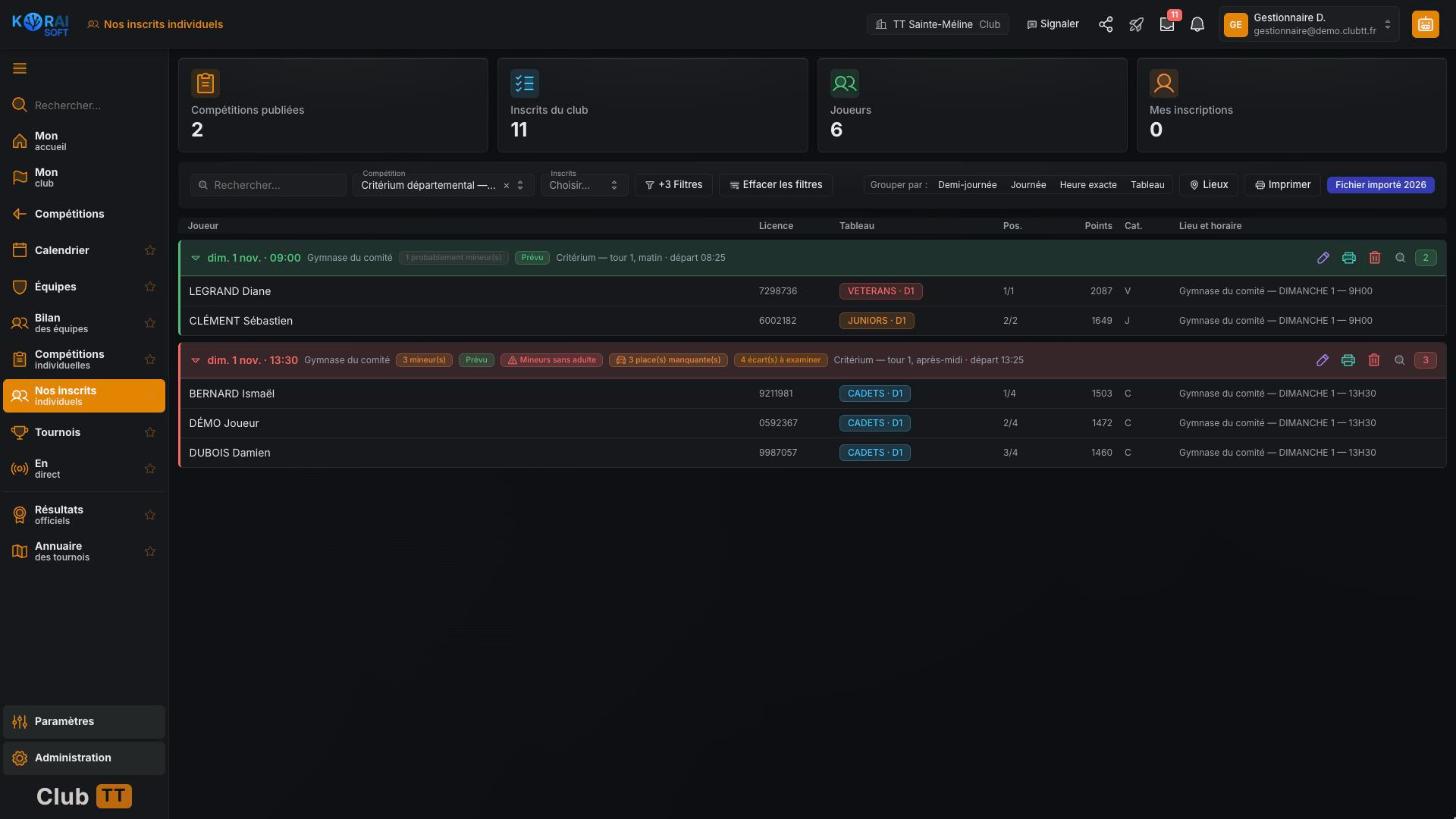Favorite the Calendrier menu item star
1456x819 pixels.
pyautogui.click(x=150, y=250)
